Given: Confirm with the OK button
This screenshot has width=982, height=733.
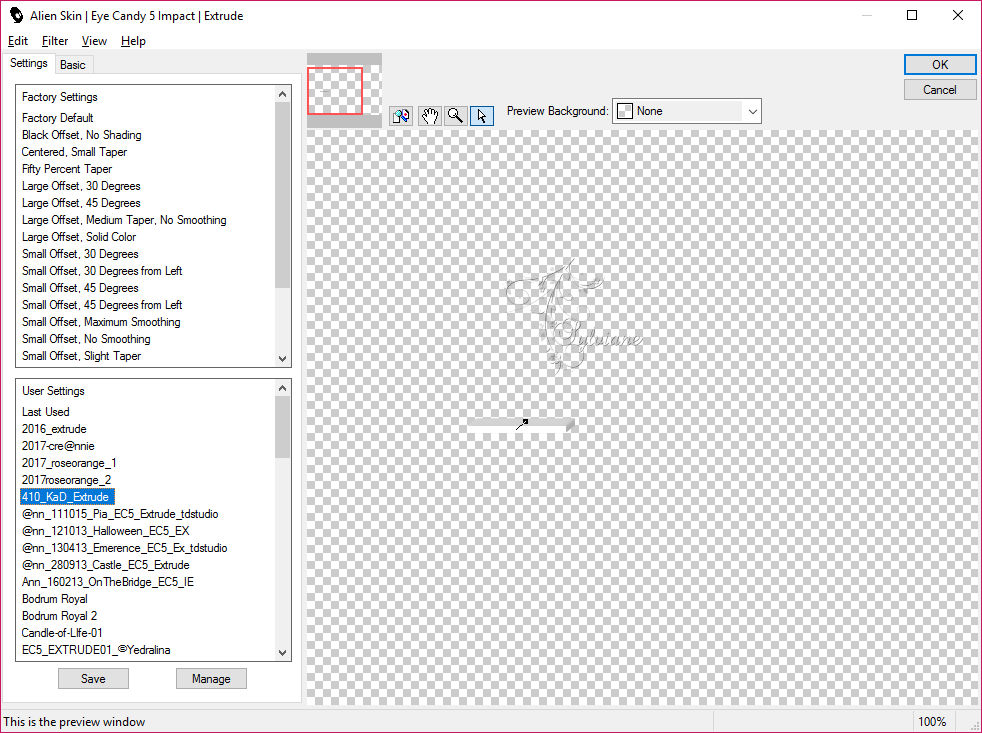Looking at the screenshot, I should tap(939, 65).
